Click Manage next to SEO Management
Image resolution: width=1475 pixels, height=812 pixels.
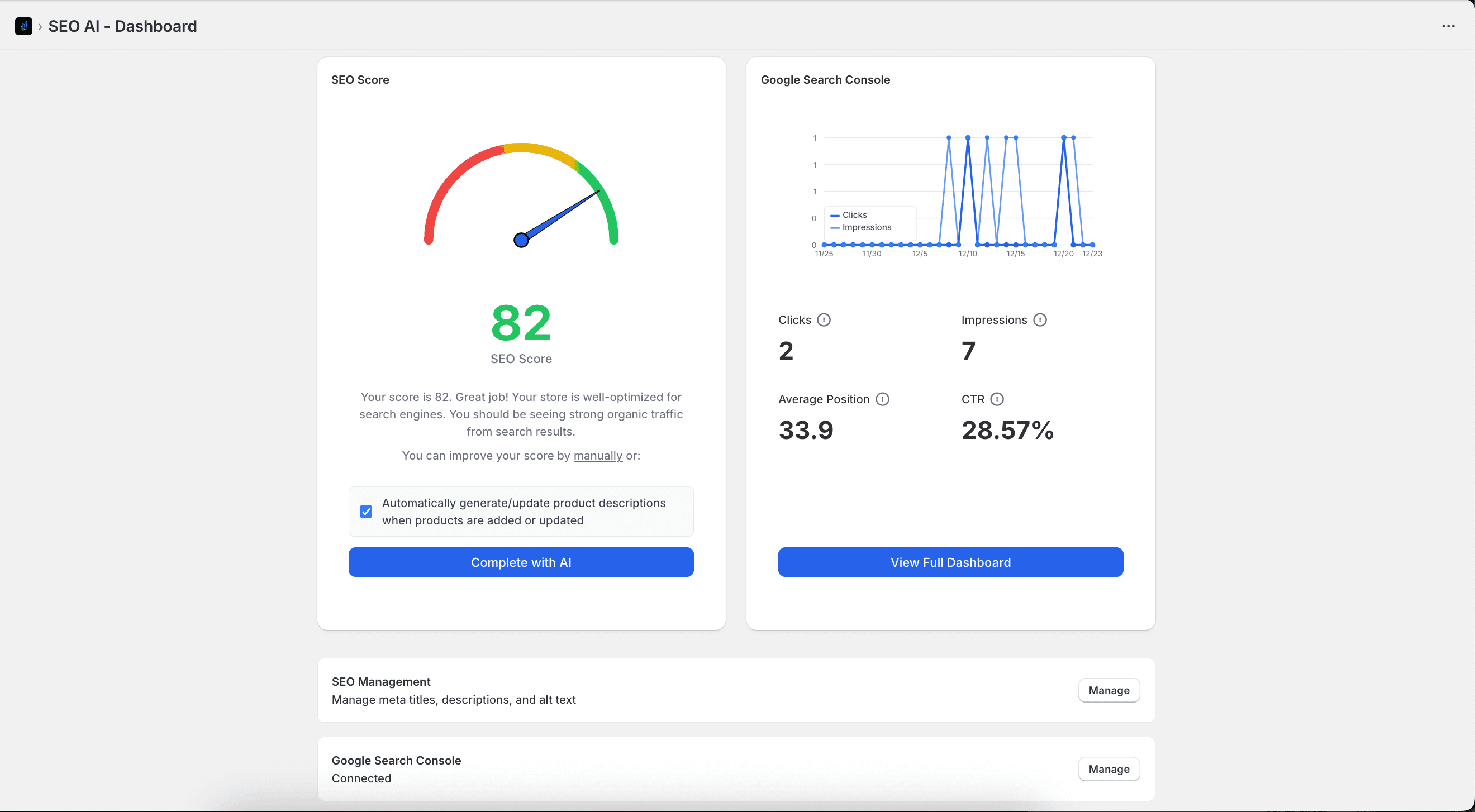tap(1108, 690)
